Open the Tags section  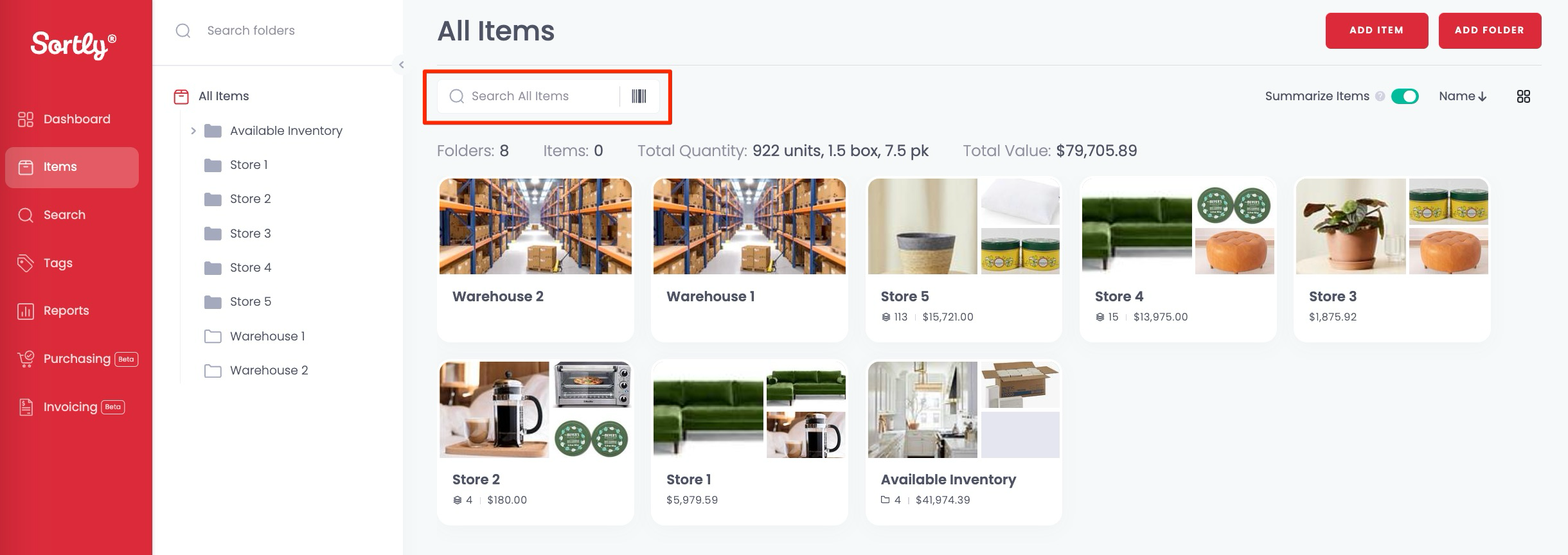pyautogui.click(x=57, y=263)
